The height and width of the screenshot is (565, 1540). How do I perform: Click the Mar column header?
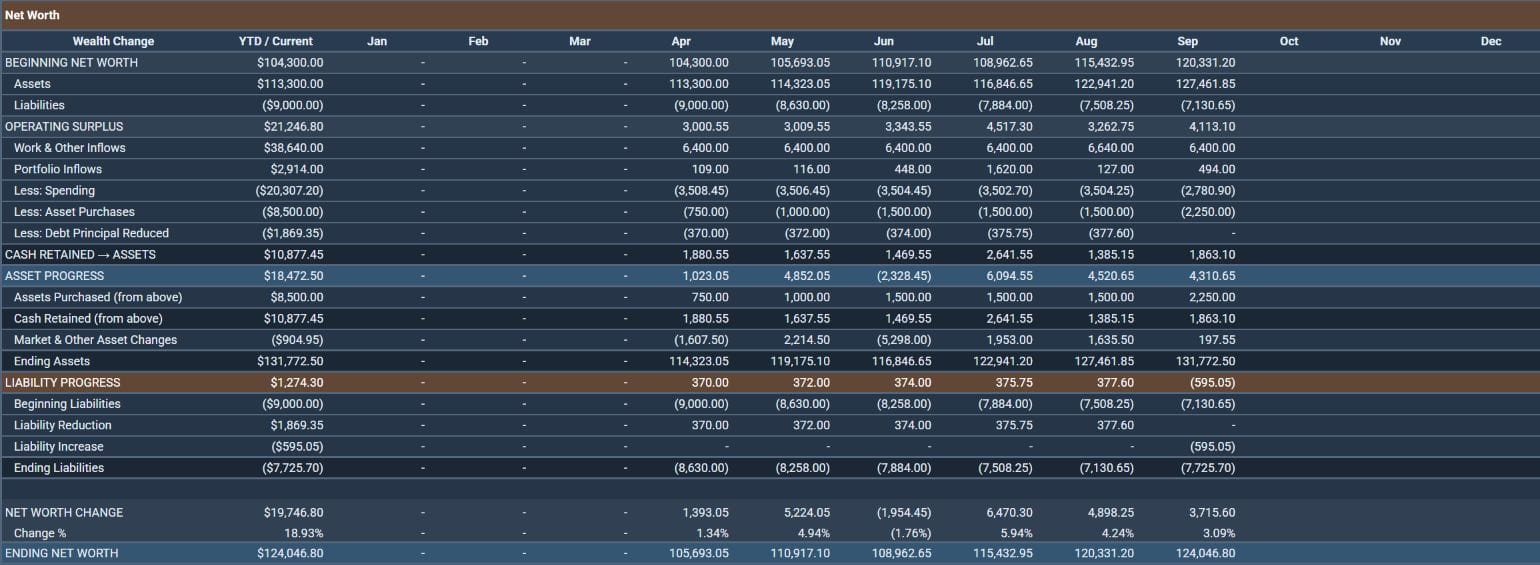point(579,41)
